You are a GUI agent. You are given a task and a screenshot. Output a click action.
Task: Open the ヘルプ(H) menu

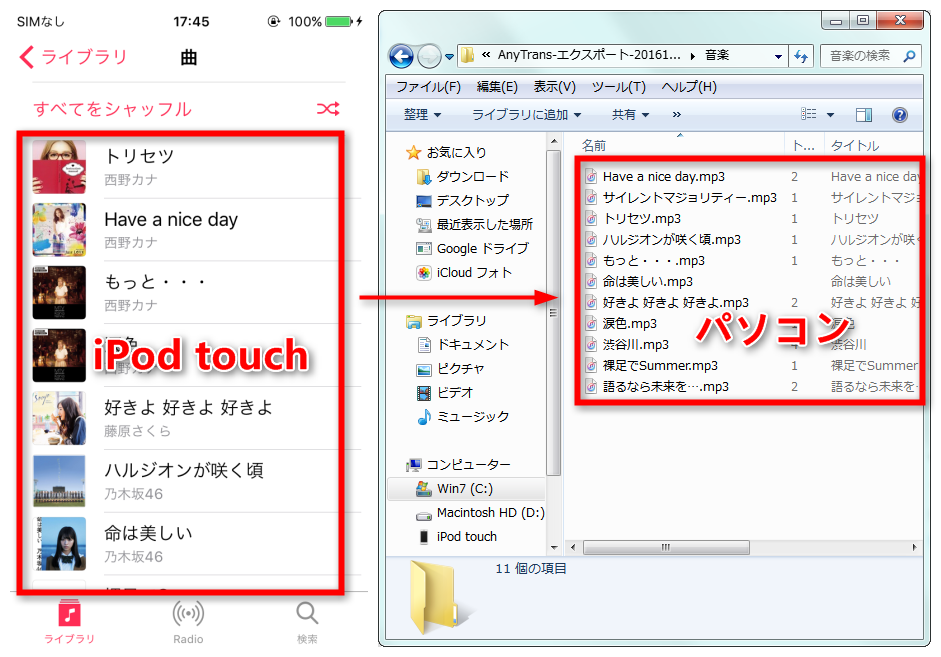(x=689, y=87)
